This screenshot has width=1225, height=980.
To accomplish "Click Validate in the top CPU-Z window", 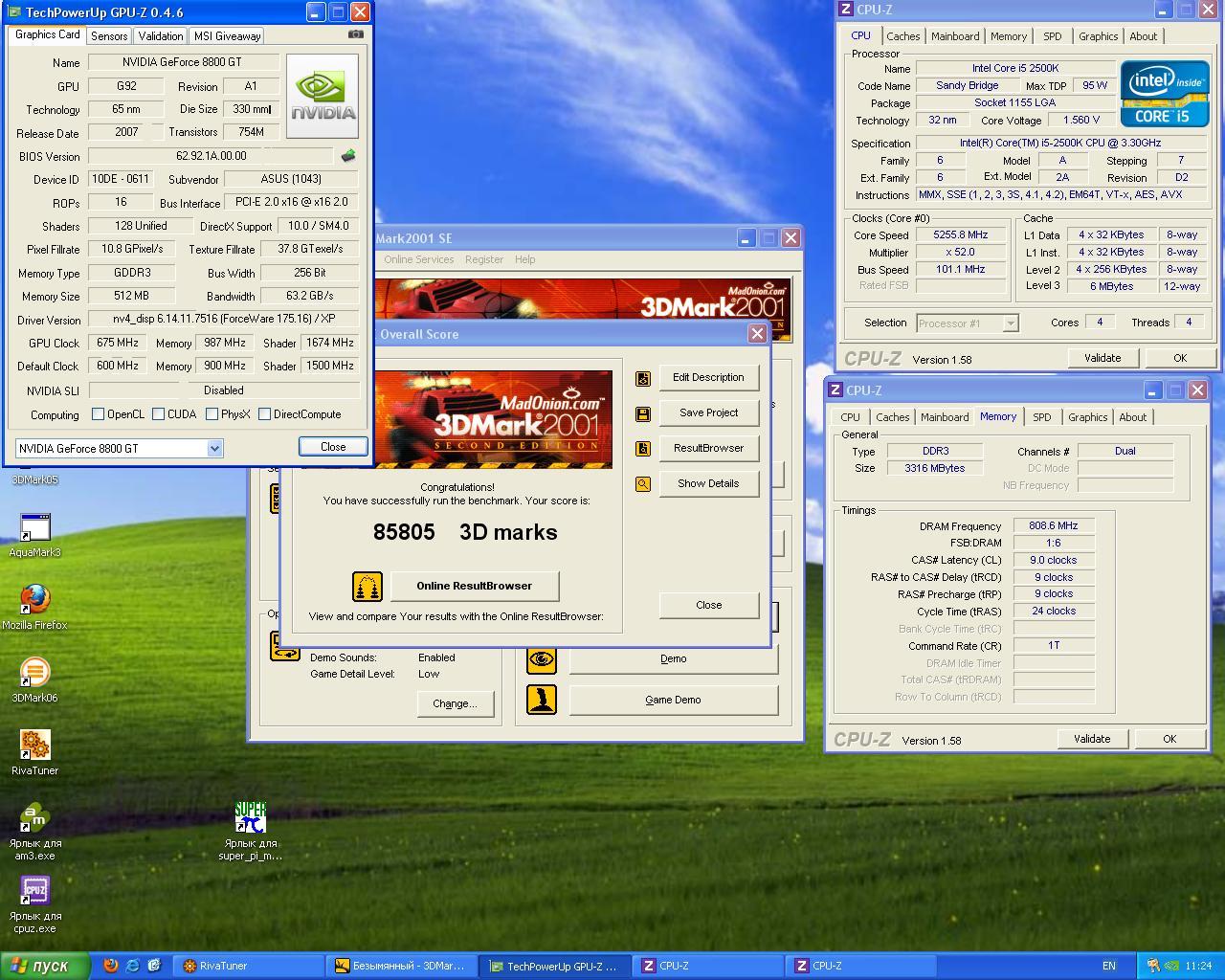I will click(1102, 358).
